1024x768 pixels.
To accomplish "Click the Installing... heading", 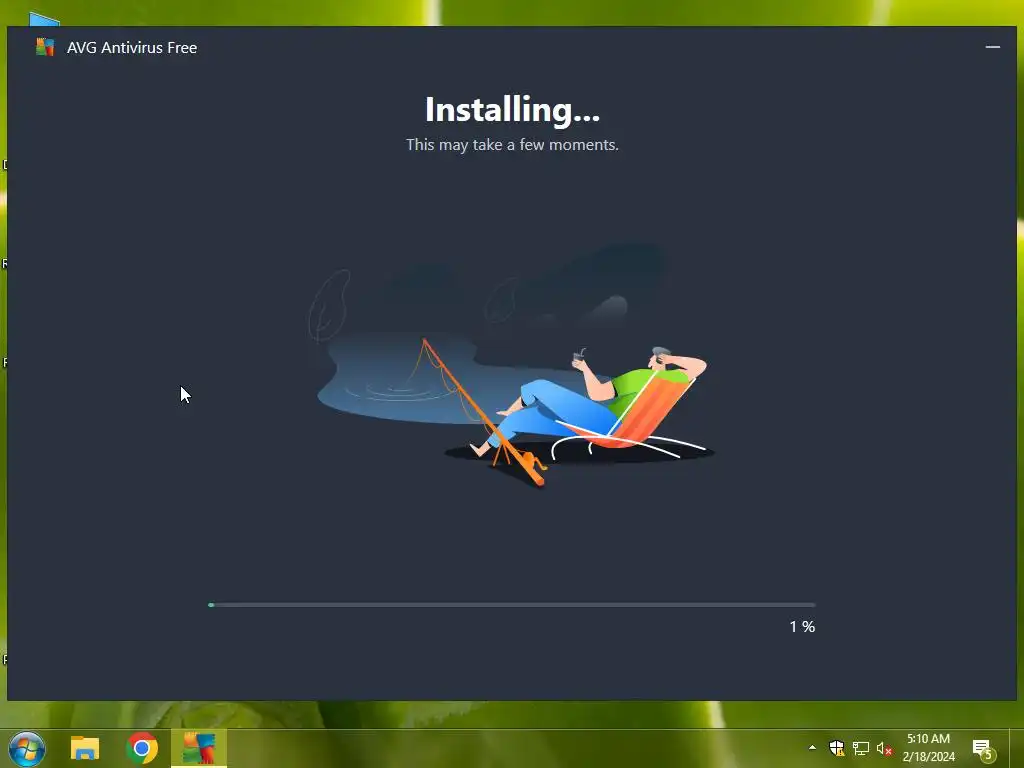I will click(x=512, y=110).
